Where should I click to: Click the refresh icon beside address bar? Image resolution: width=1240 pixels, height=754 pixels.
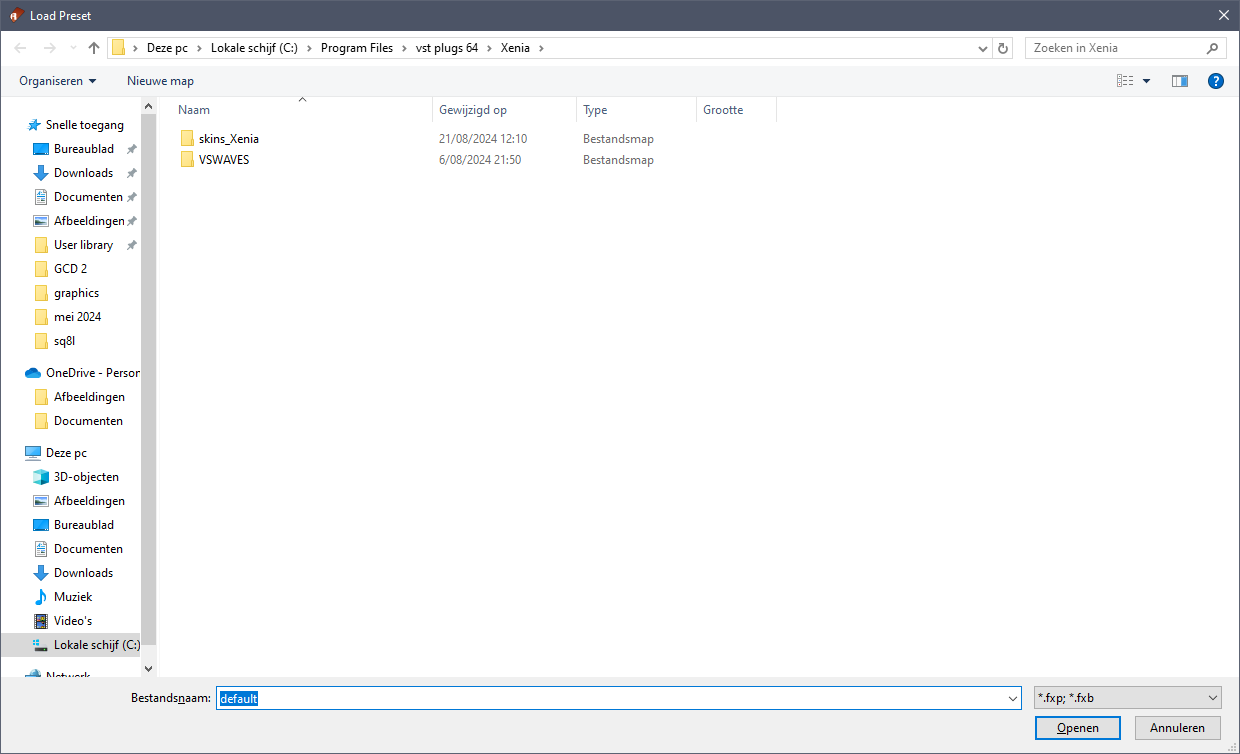1004,47
